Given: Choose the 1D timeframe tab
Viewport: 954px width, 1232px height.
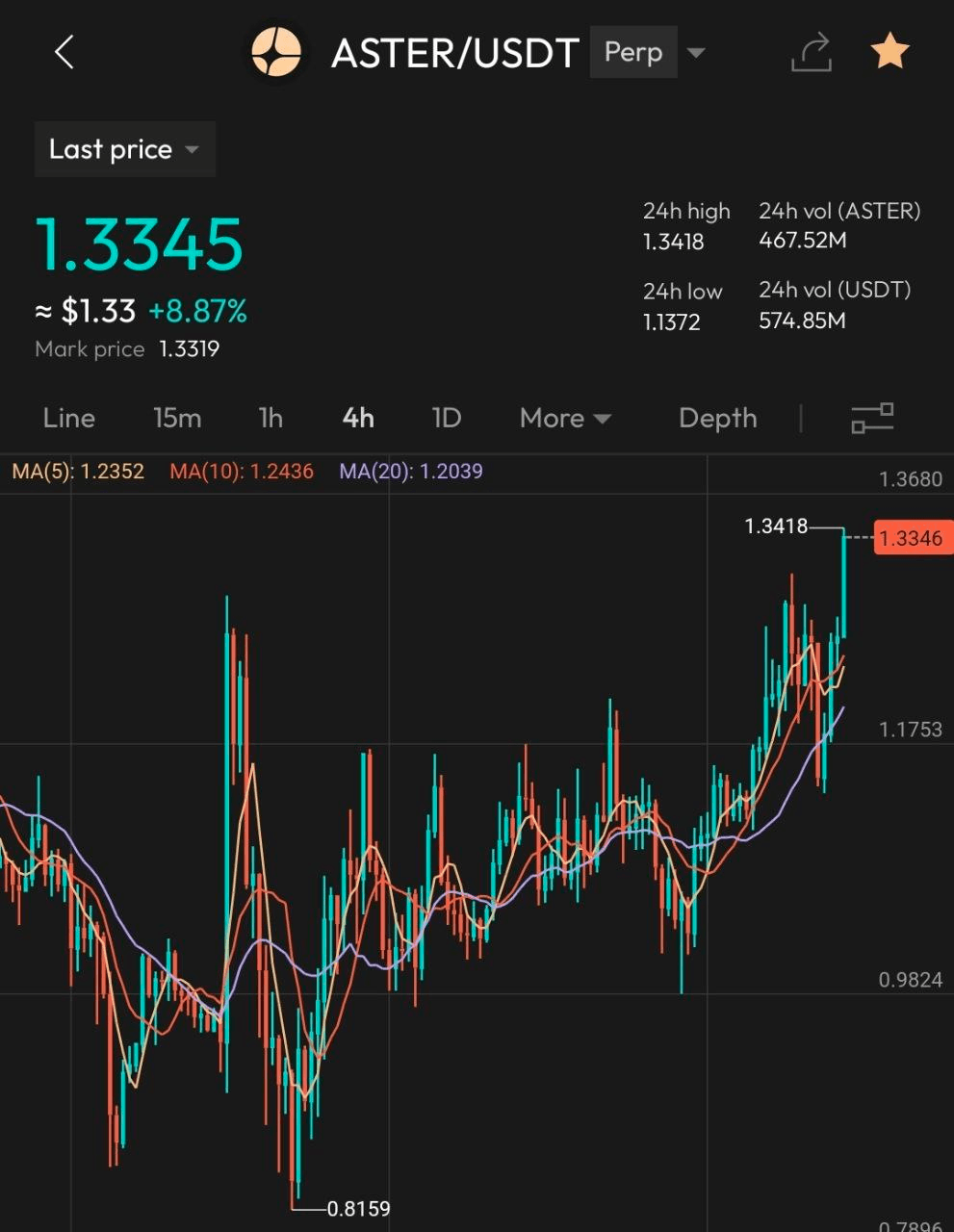Looking at the screenshot, I should pos(447,418).
